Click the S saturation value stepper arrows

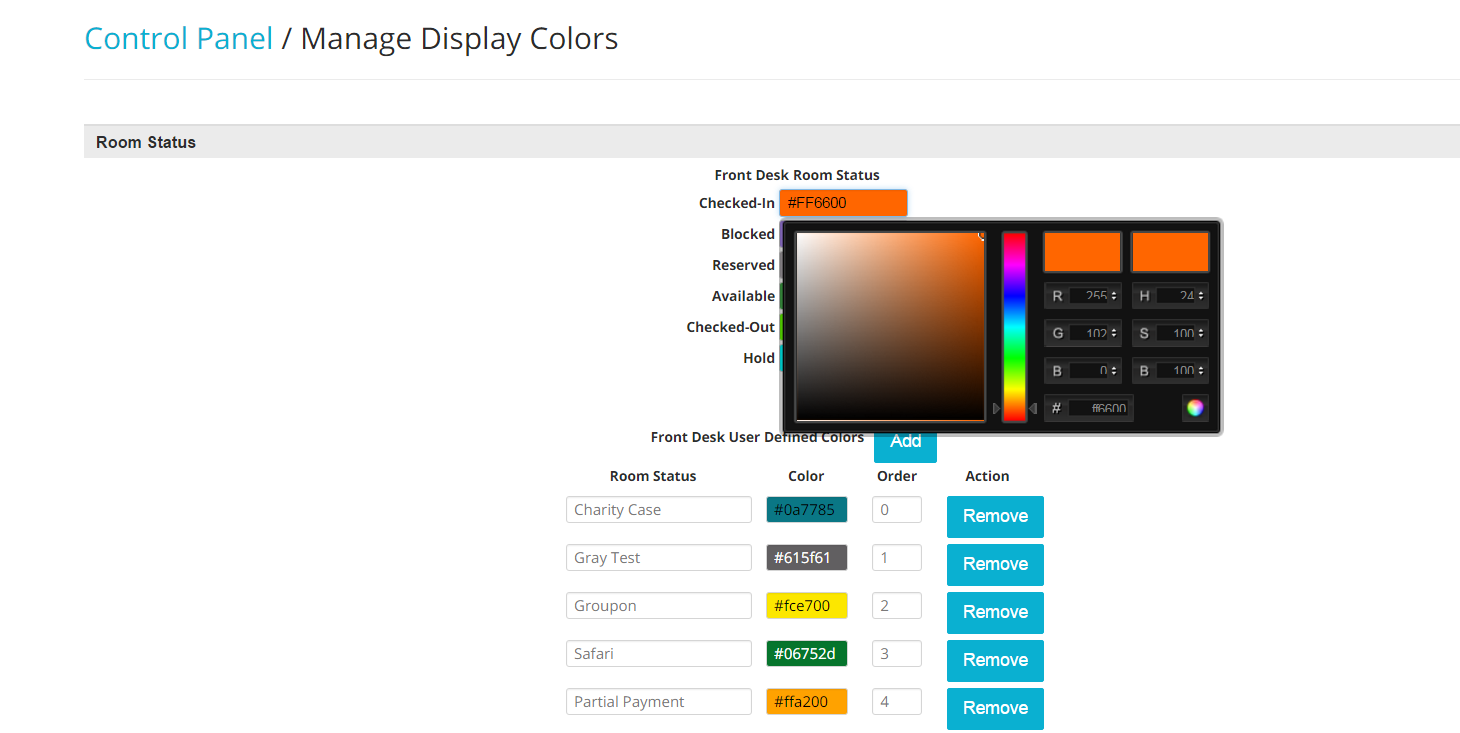point(1201,333)
